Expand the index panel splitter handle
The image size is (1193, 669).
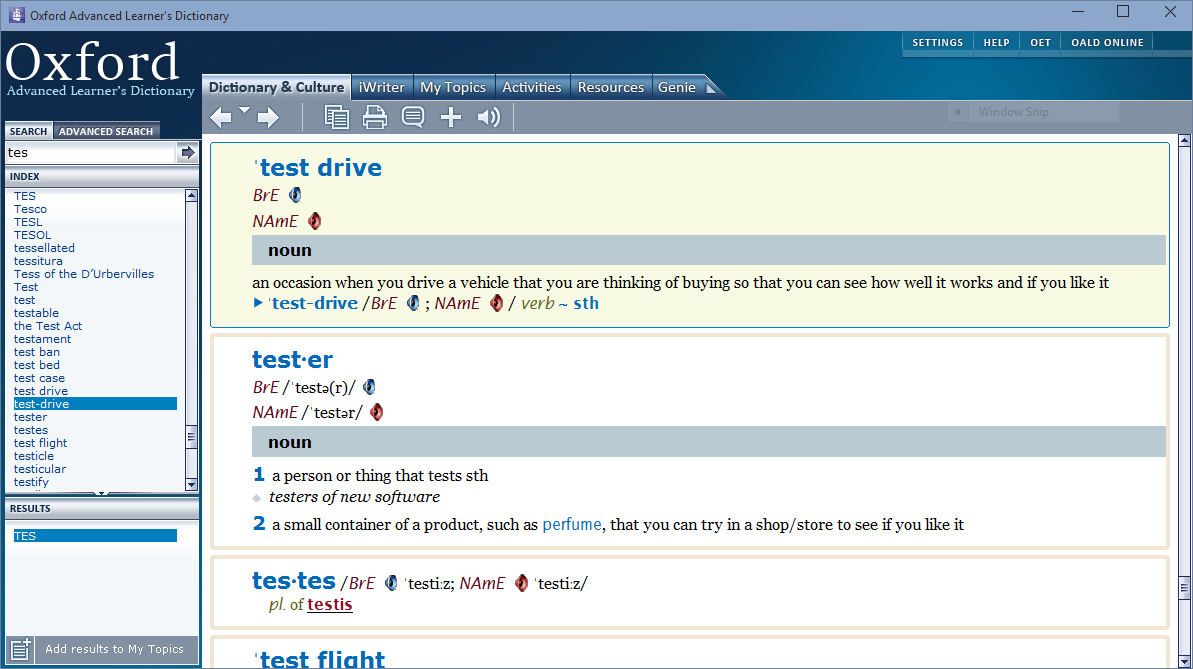pyautogui.click(x=101, y=494)
